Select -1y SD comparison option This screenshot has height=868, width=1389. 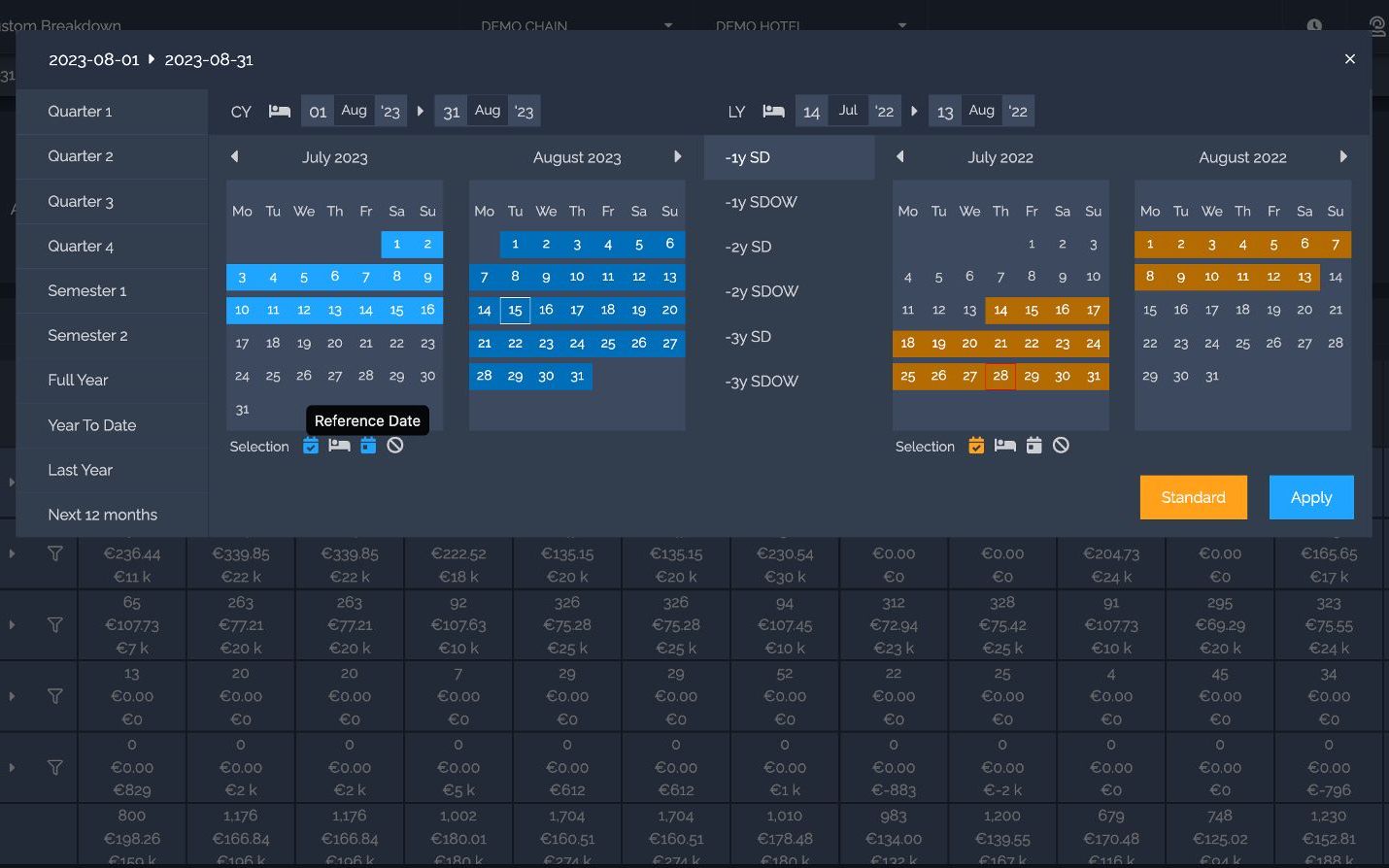(789, 157)
